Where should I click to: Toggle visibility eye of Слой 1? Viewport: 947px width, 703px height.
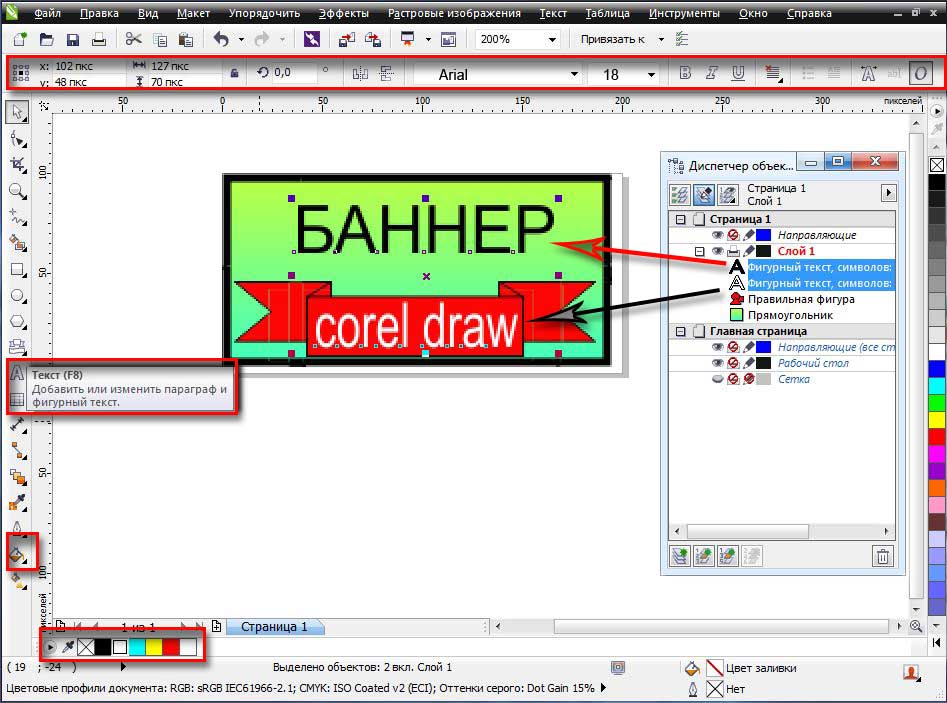(717, 251)
